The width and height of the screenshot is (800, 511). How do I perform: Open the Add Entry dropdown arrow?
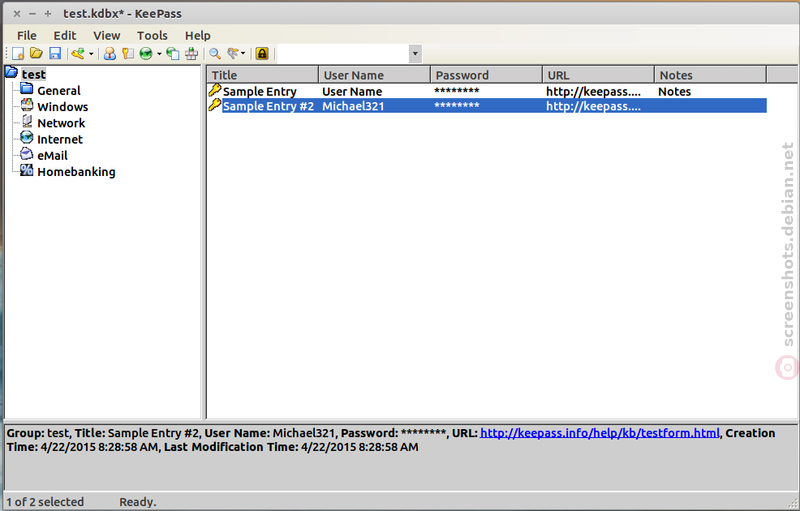point(91,54)
